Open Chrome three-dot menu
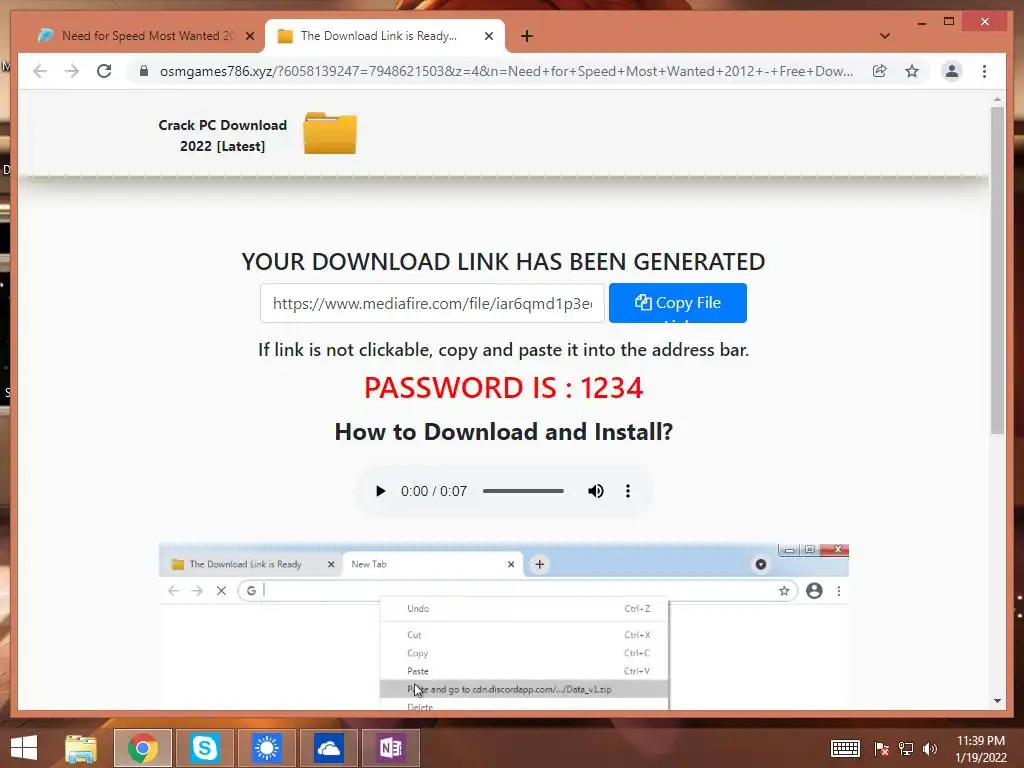 coord(984,71)
